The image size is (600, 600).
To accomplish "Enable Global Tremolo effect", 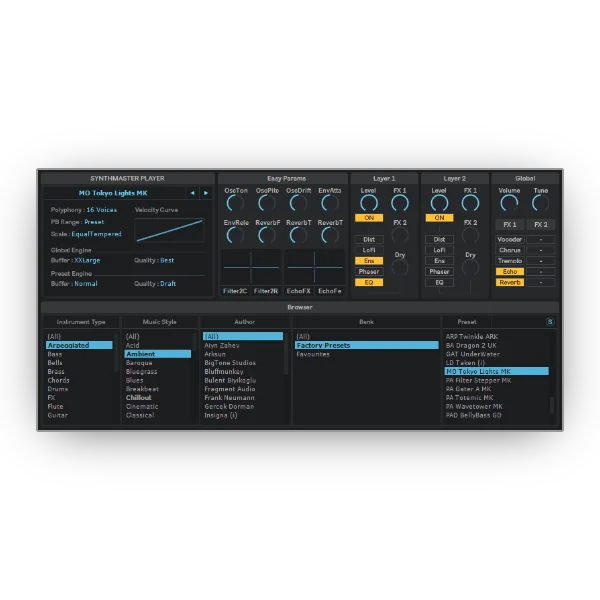I will point(510,261).
